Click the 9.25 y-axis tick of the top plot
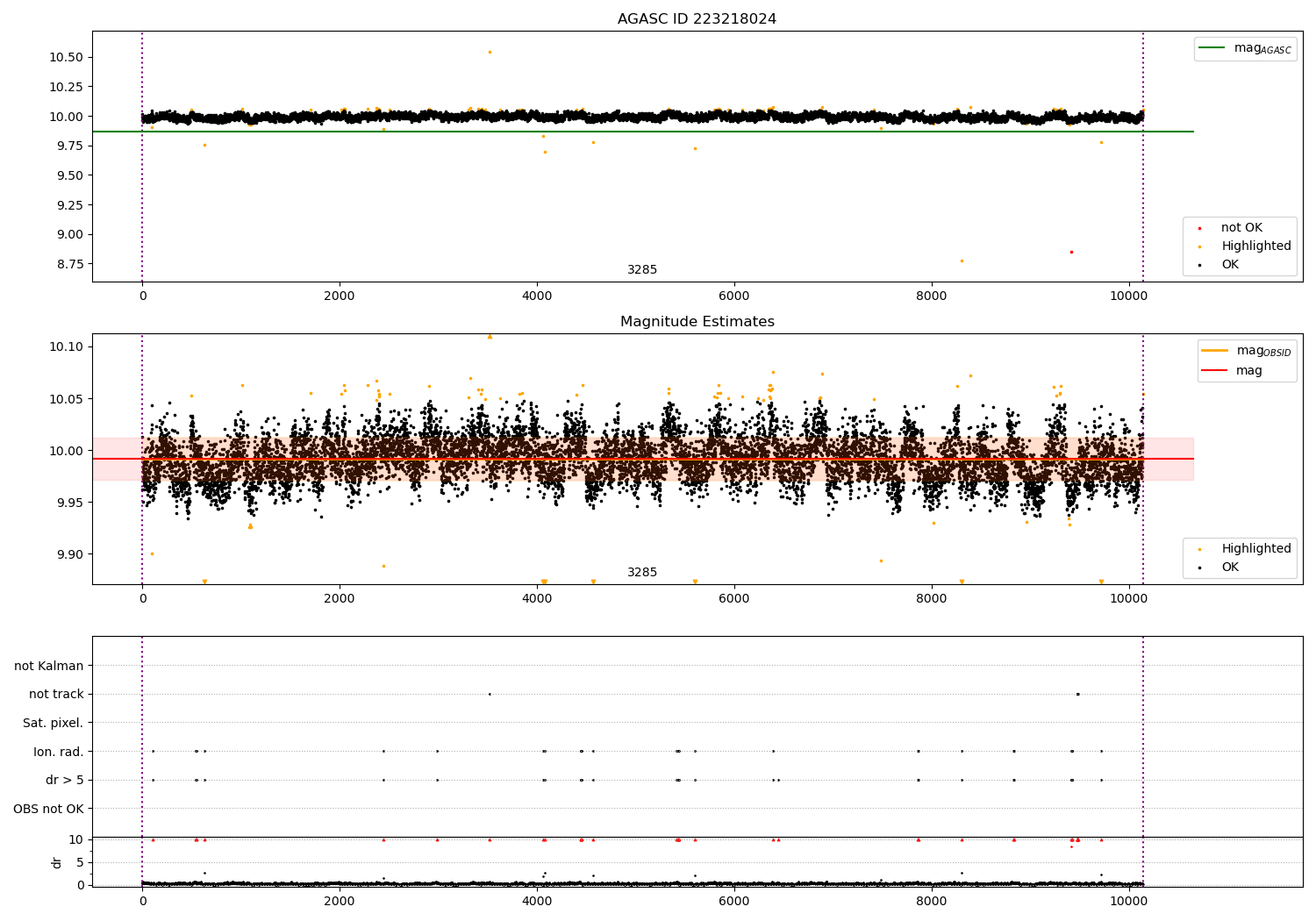The width and height of the screenshot is (1316, 921). (x=70, y=205)
